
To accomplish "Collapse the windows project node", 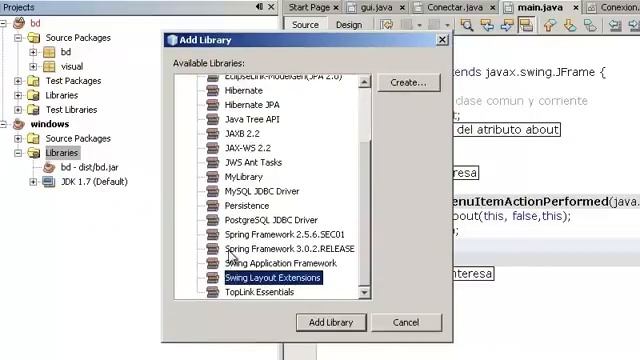I will point(3,124).
